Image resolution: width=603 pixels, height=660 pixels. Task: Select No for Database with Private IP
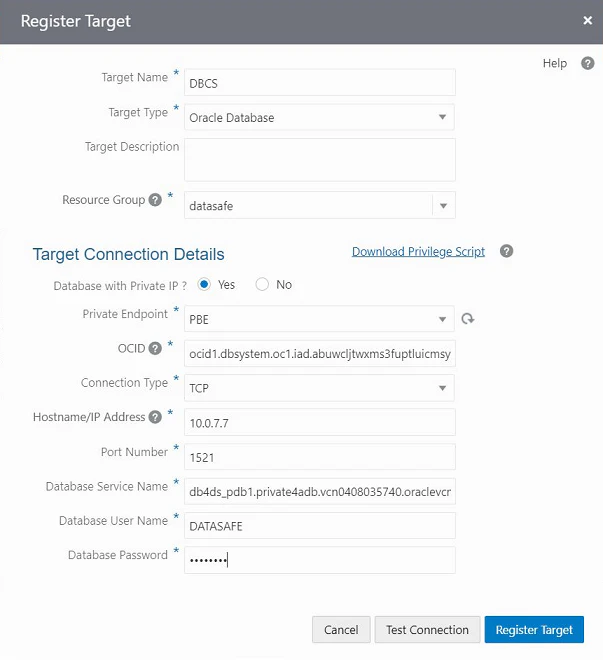coord(262,285)
